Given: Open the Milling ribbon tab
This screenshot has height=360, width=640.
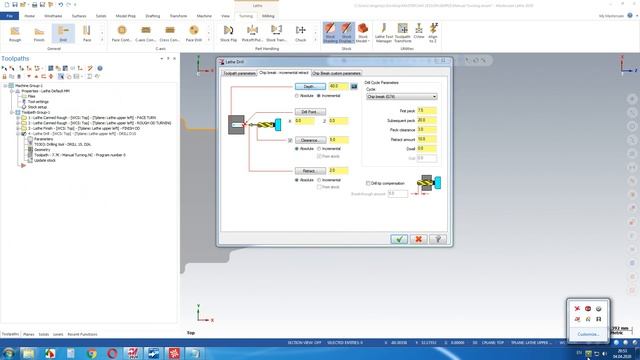Looking at the screenshot, I should tap(268, 16).
